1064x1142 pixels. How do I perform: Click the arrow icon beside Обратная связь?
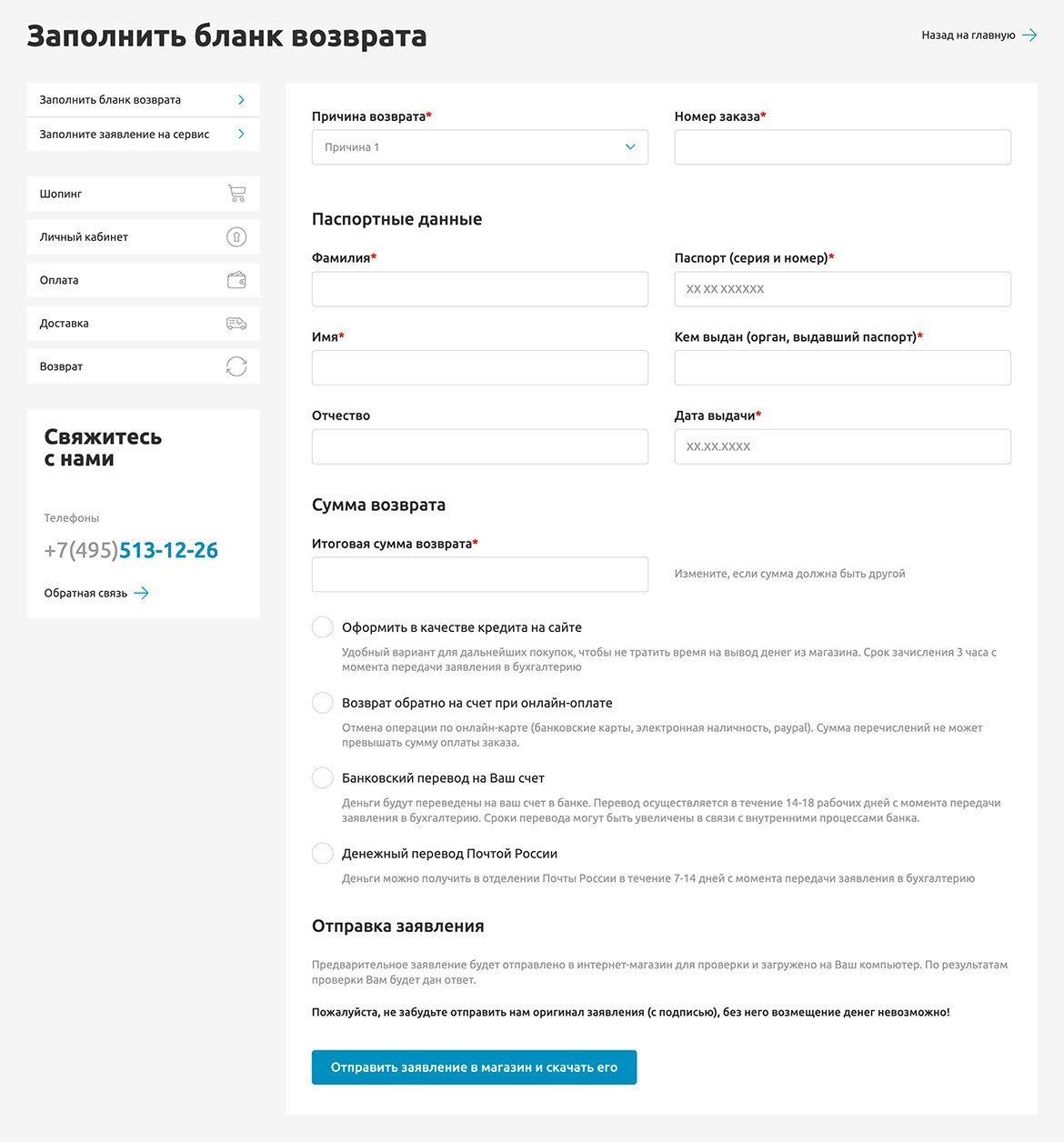[142, 593]
